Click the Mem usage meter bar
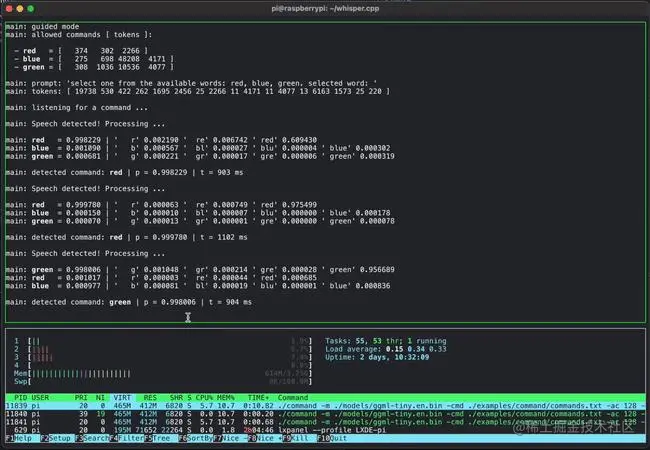This screenshot has height=450, width=650. click(163, 373)
